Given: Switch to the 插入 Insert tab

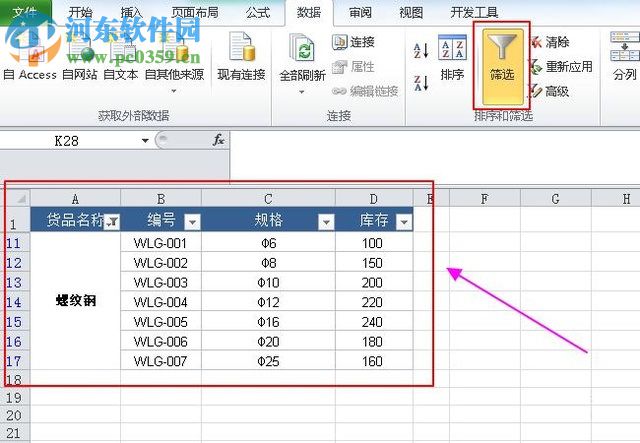Looking at the screenshot, I should 131,13.
